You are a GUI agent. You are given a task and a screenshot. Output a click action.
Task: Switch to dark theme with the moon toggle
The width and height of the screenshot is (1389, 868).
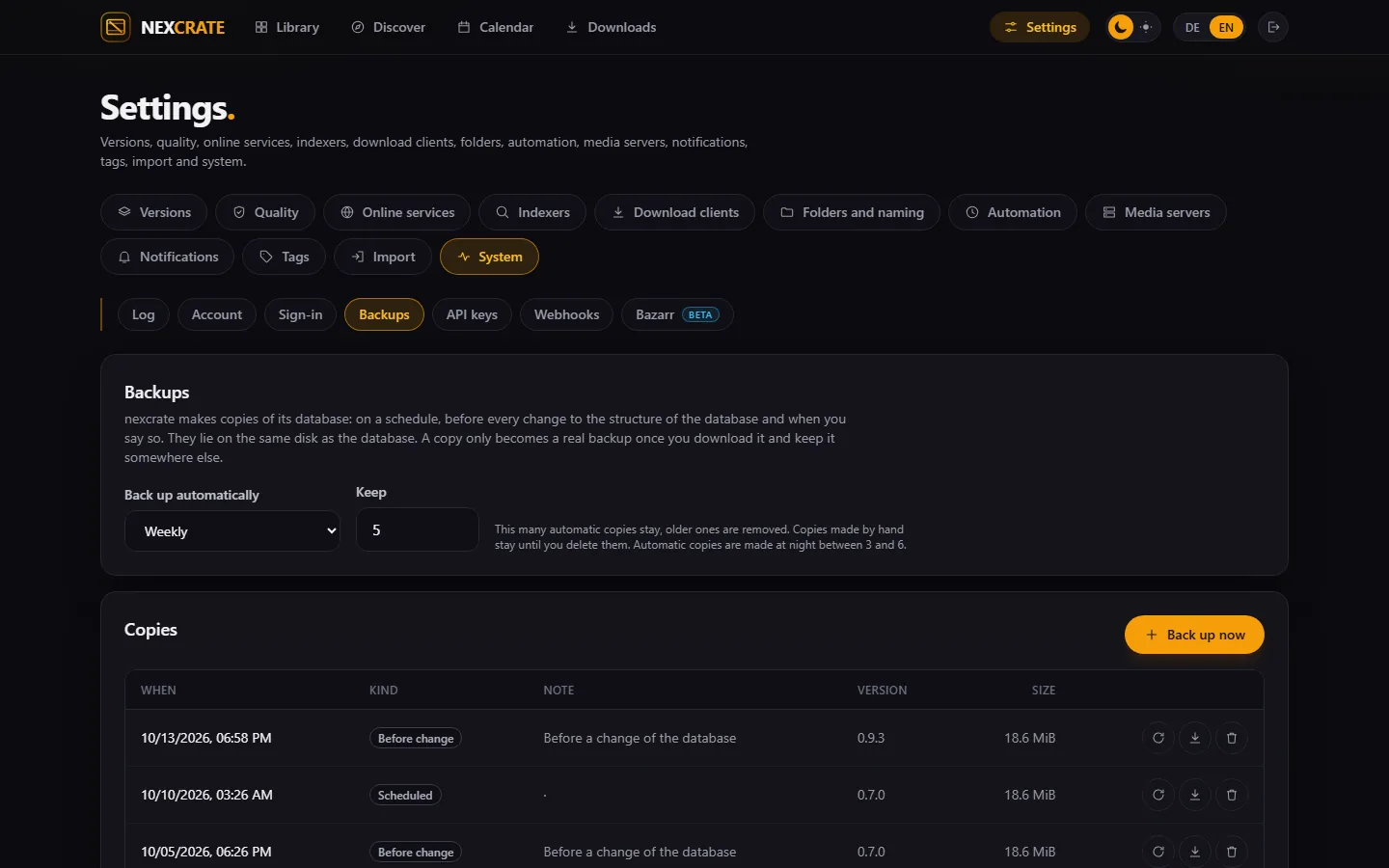click(1121, 27)
